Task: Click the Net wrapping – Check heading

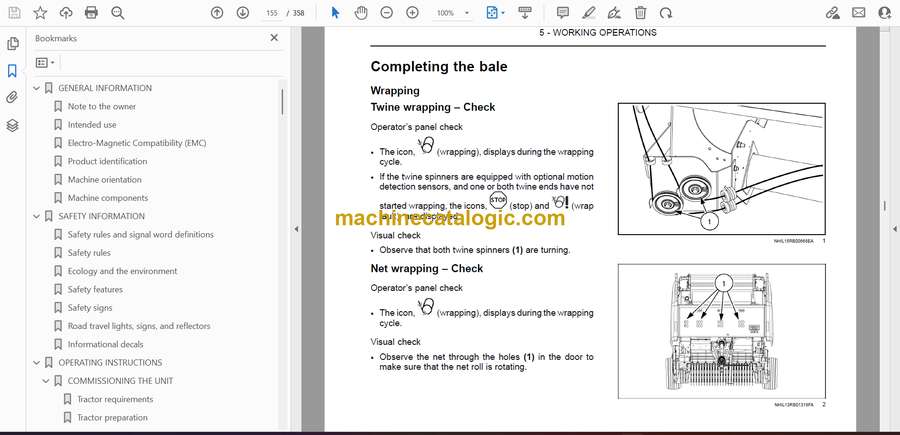Action: [x=426, y=269]
